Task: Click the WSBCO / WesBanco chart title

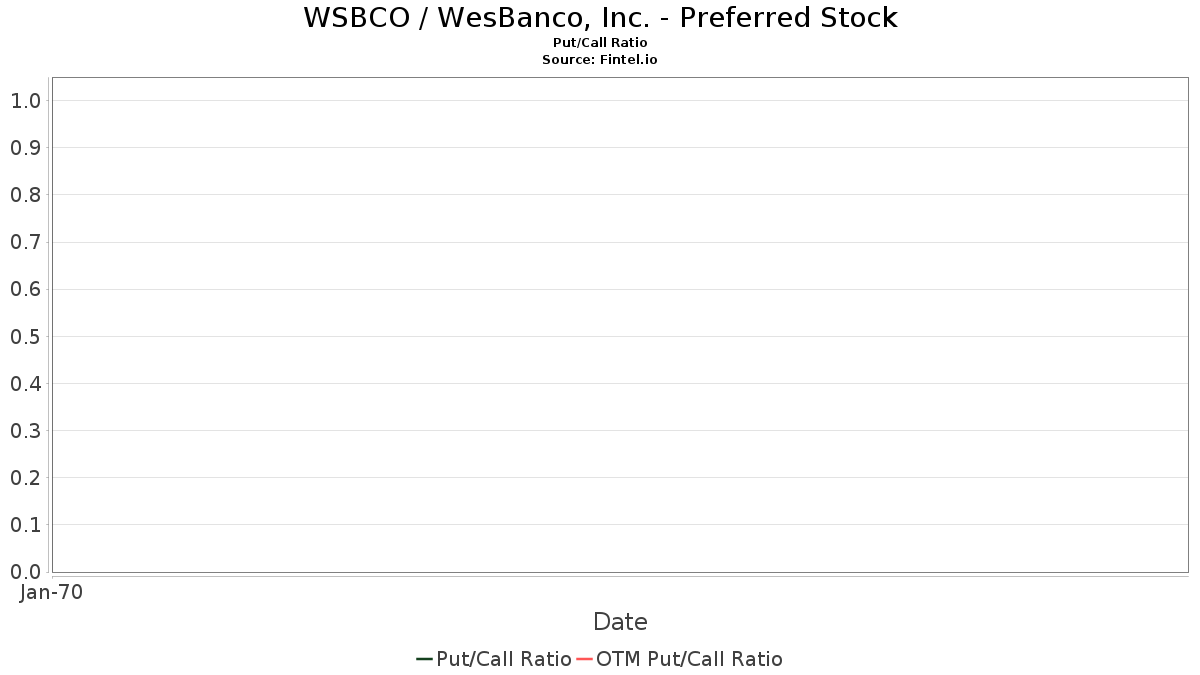Action: [600, 18]
